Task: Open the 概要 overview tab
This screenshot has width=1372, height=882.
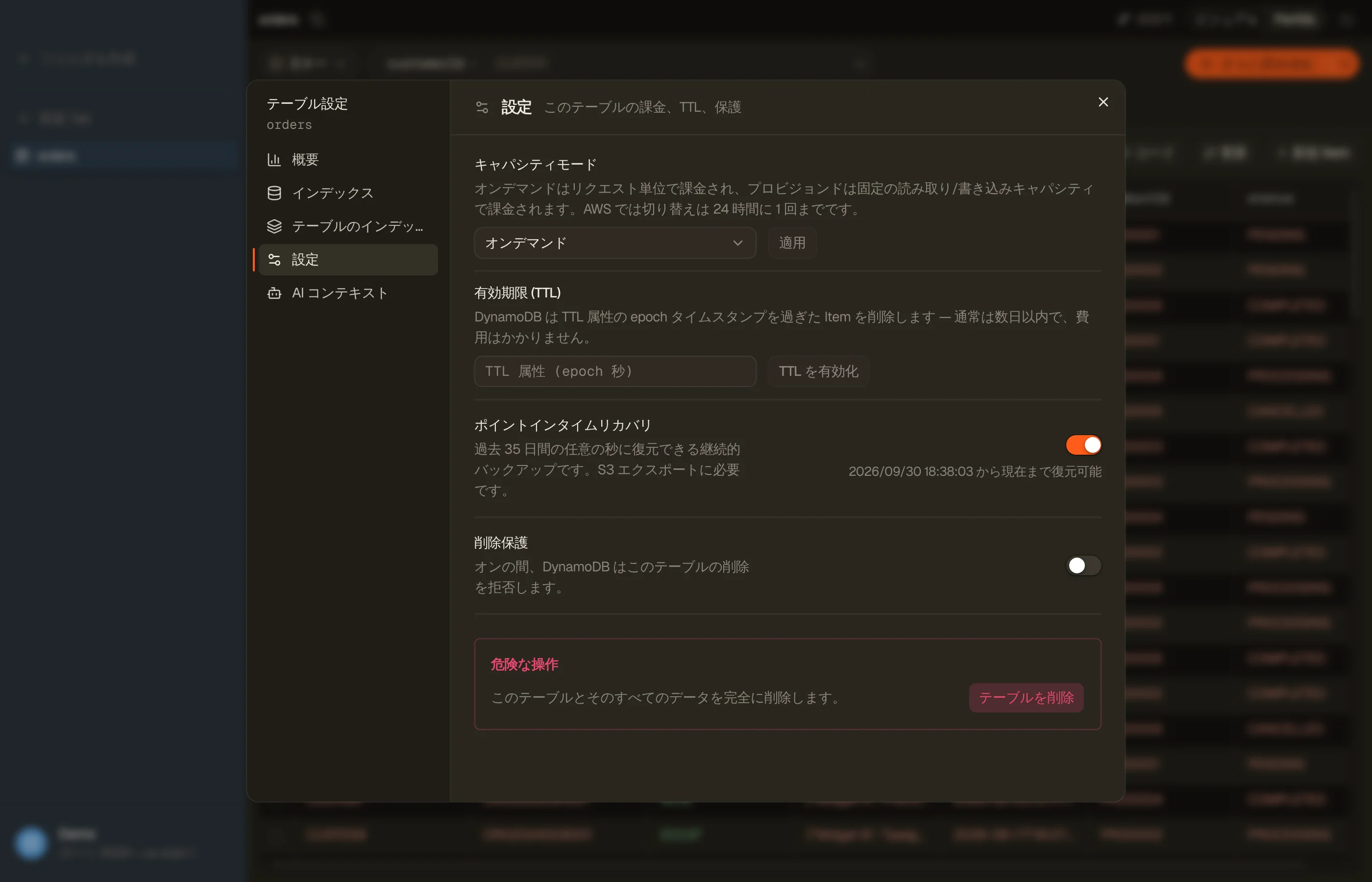Action: [x=347, y=160]
